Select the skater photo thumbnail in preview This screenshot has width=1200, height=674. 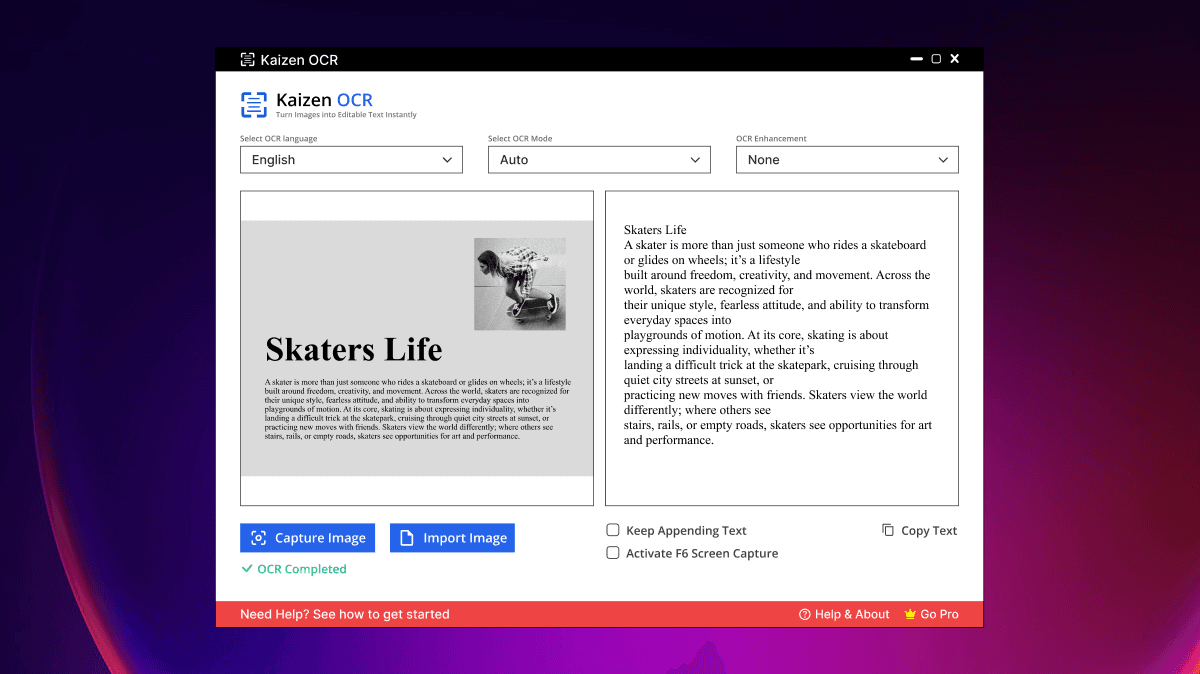click(519, 282)
